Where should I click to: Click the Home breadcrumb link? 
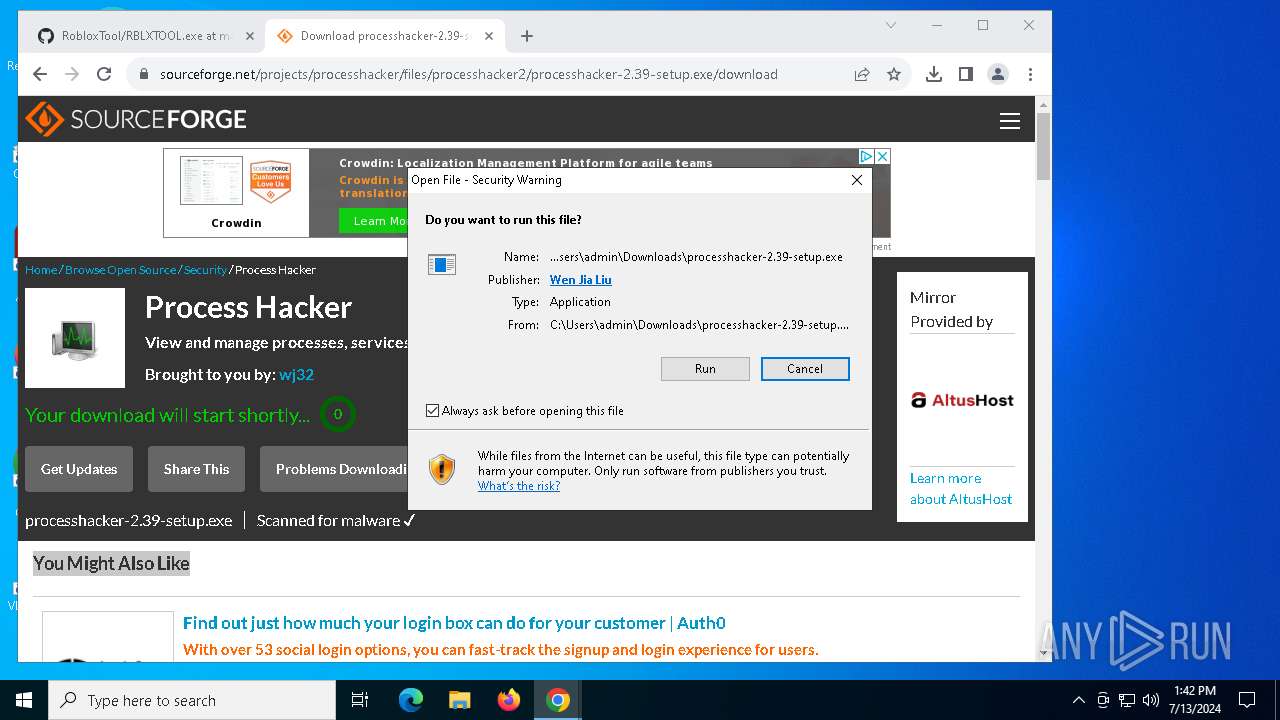(x=41, y=270)
